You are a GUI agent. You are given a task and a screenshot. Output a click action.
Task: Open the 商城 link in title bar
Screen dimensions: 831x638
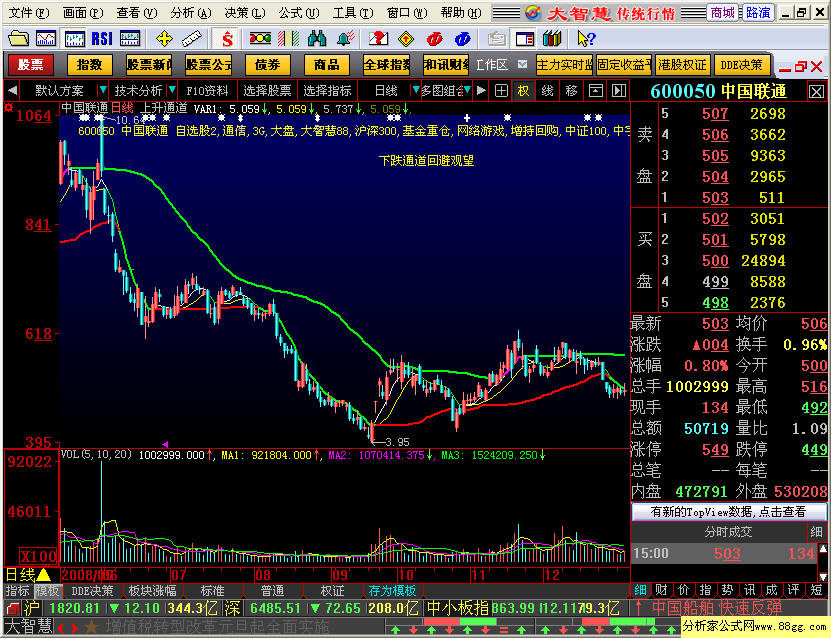723,13
